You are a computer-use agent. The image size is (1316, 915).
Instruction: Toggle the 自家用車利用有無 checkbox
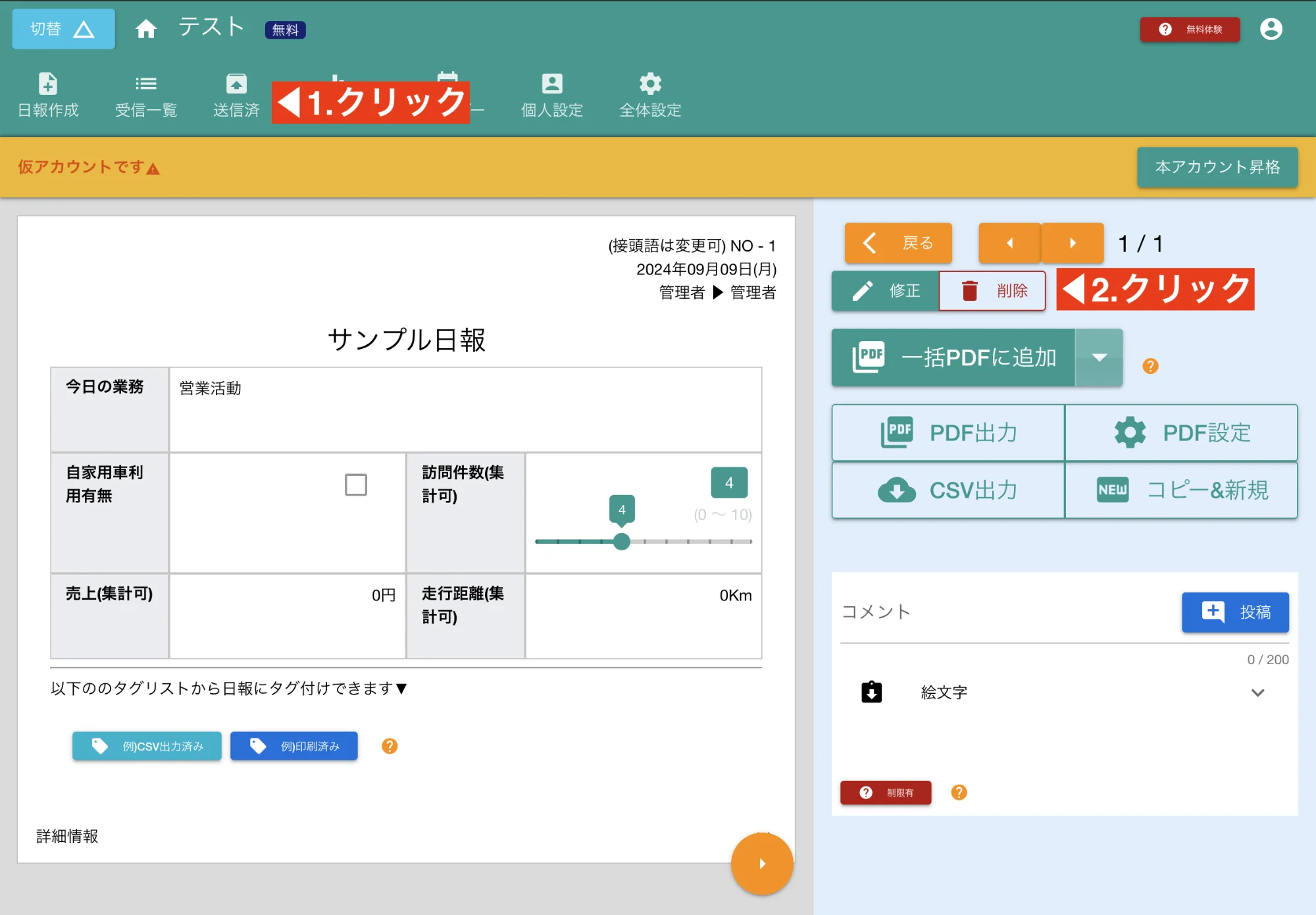pos(355,484)
